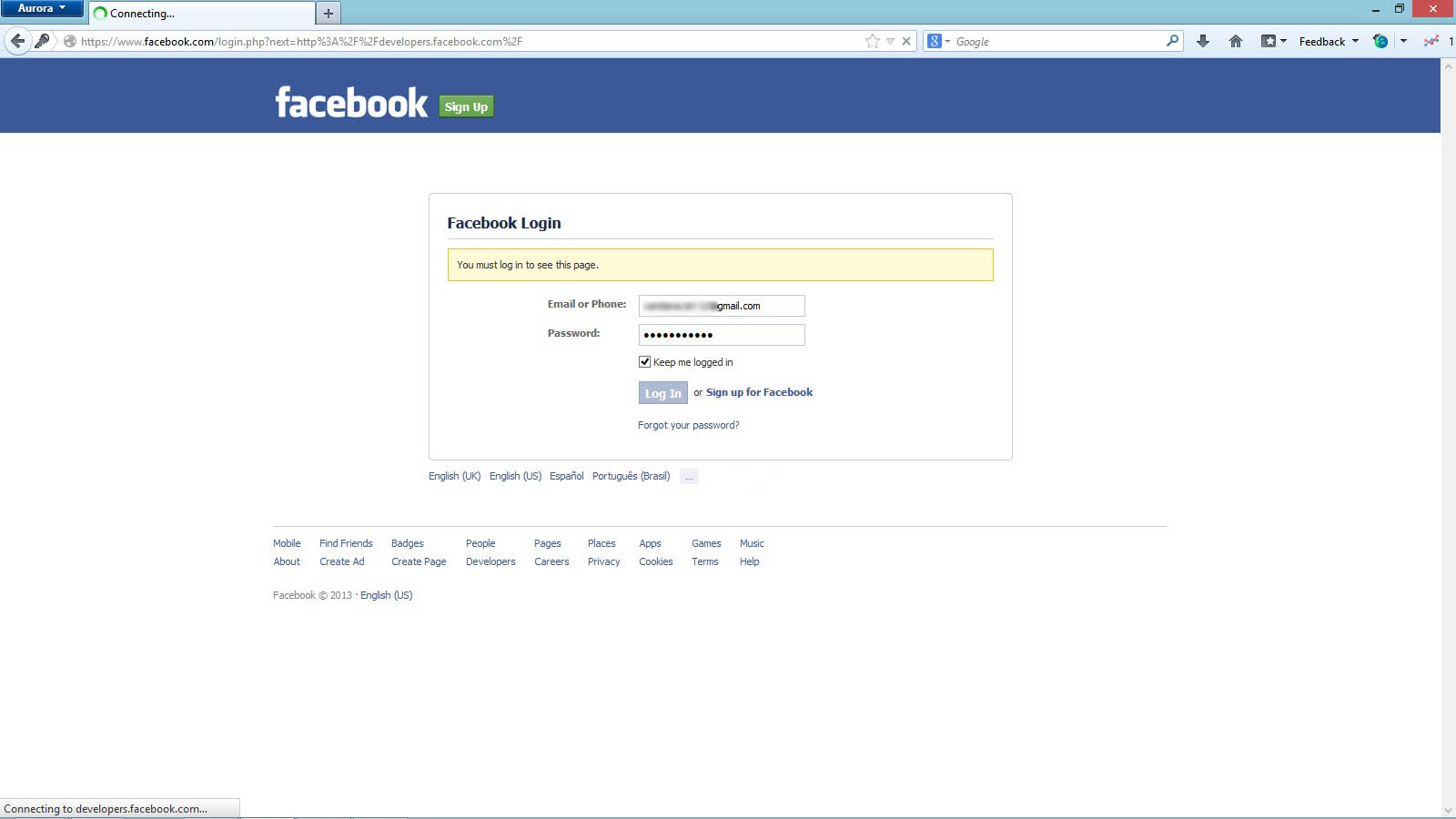
Task: Close the Aurora browser window
Action: click(1433, 9)
